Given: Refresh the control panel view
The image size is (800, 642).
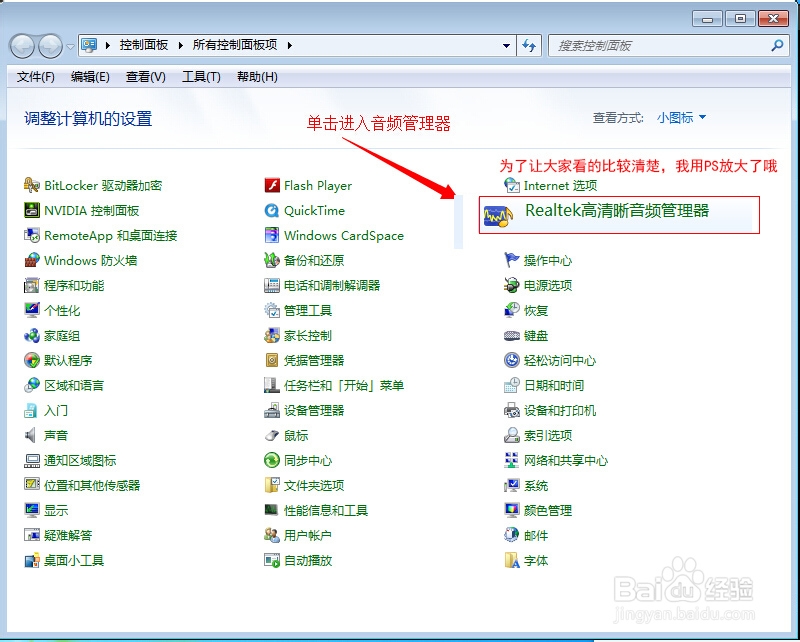Looking at the screenshot, I should (529, 45).
